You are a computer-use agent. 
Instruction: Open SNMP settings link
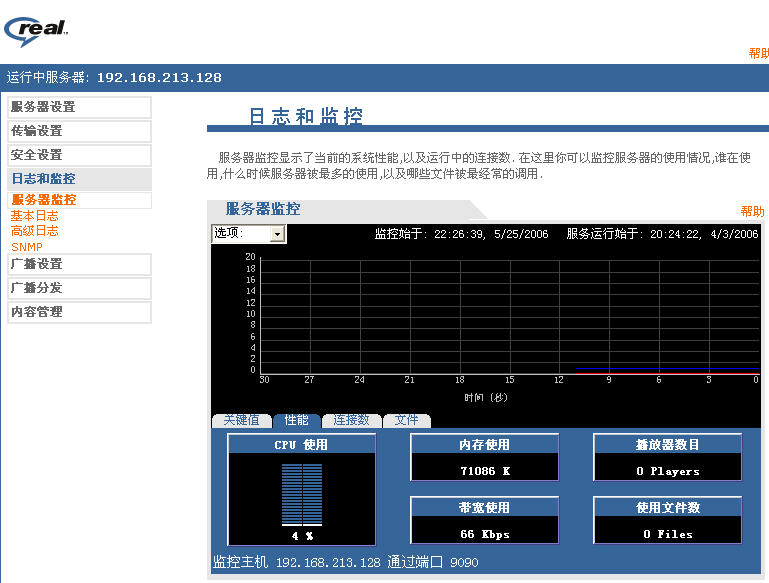[x=27, y=247]
